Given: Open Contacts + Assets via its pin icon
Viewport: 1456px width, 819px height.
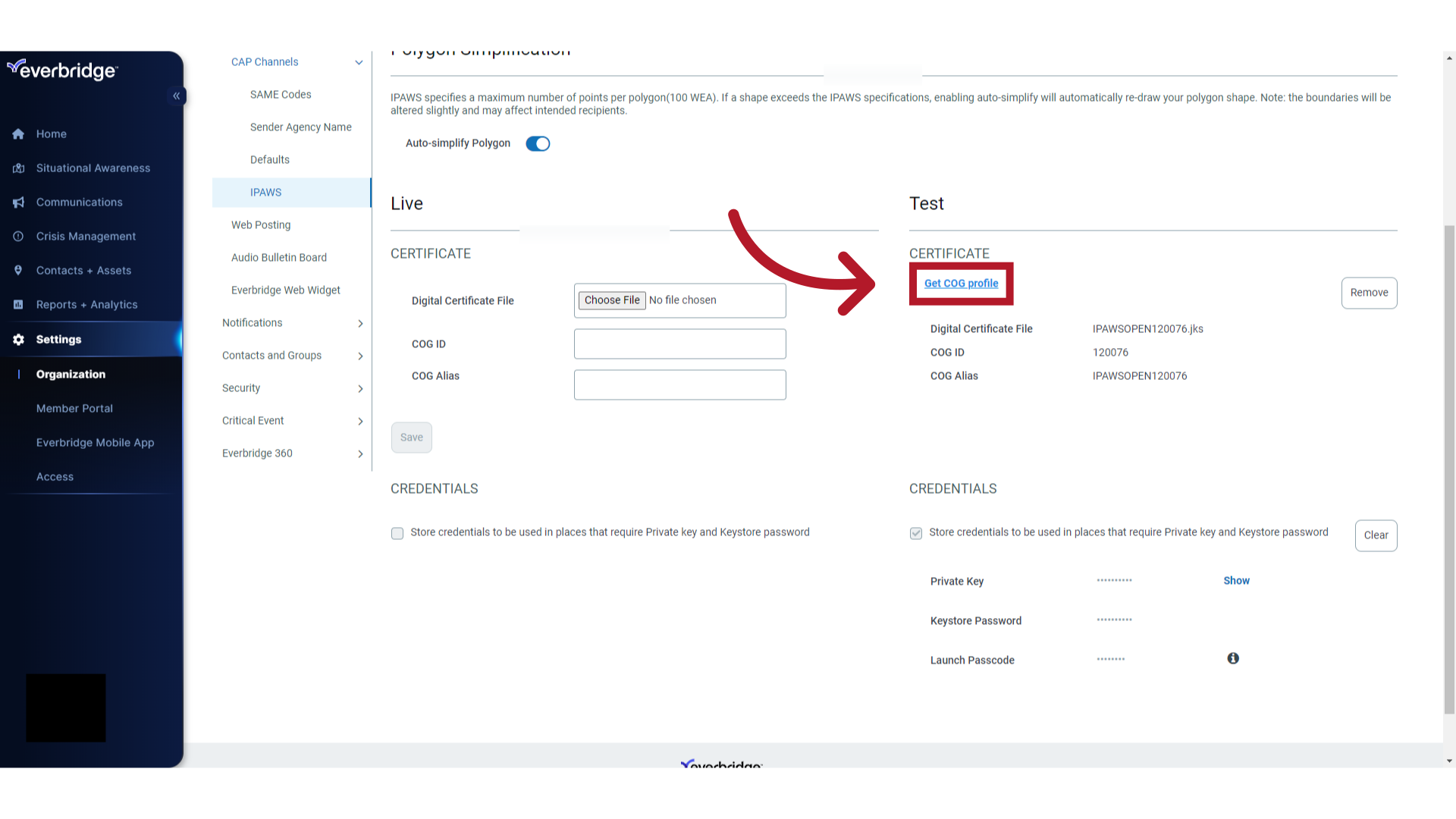Looking at the screenshot, I should tap(18, 270).
